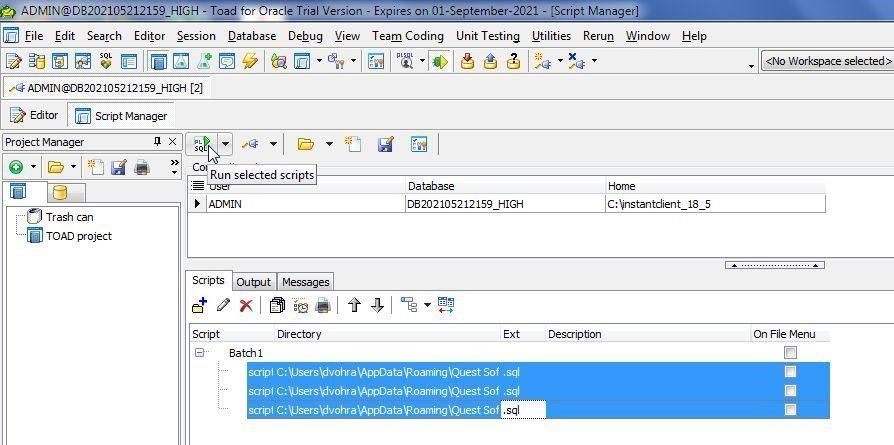Viewport: 894px width, 445px height.
Task: Click the Copy documents icon in Scripts toolbar
Action: [277, 305]
